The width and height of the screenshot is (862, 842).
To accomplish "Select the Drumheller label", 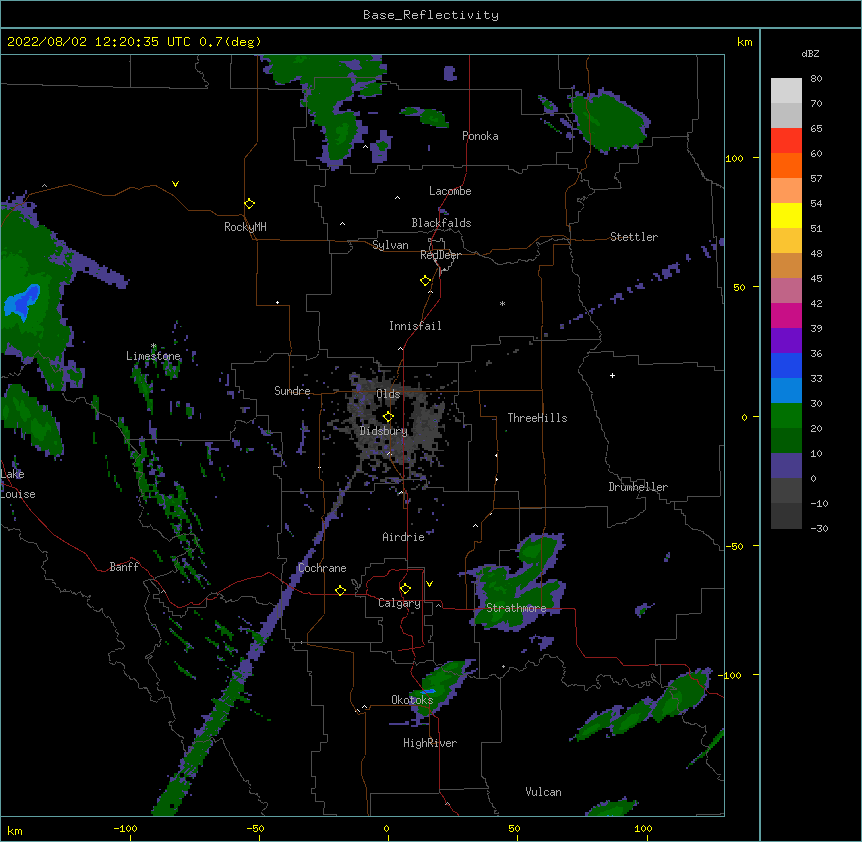I will click(638, 487).
